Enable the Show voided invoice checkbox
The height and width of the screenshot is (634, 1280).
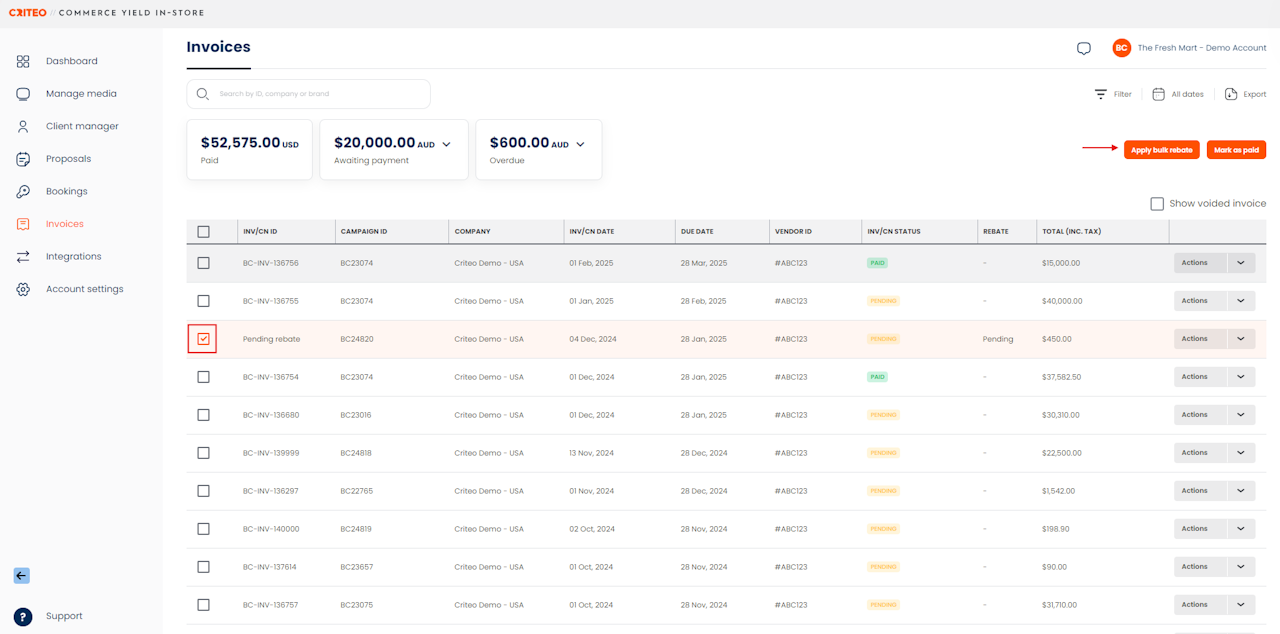(1157, 204)
